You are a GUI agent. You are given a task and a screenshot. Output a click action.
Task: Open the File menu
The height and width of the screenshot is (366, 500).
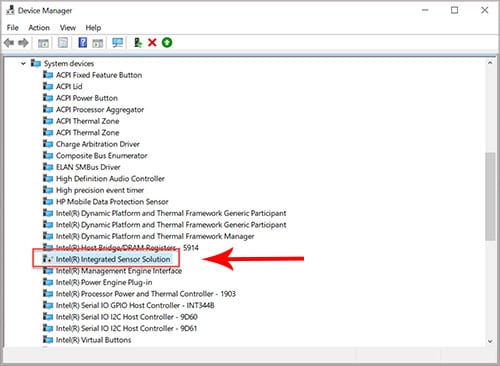pos(13,28)
